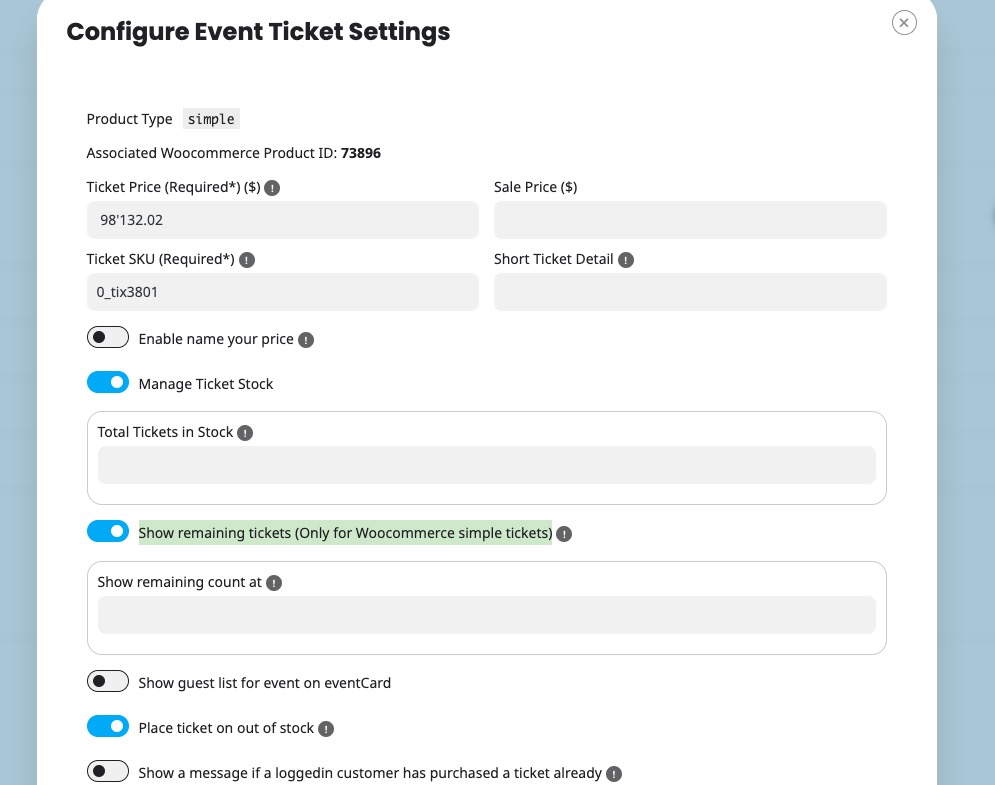Click the Ticket SKU input field
The height and width of the screenshot is (785, 995).
283,292
